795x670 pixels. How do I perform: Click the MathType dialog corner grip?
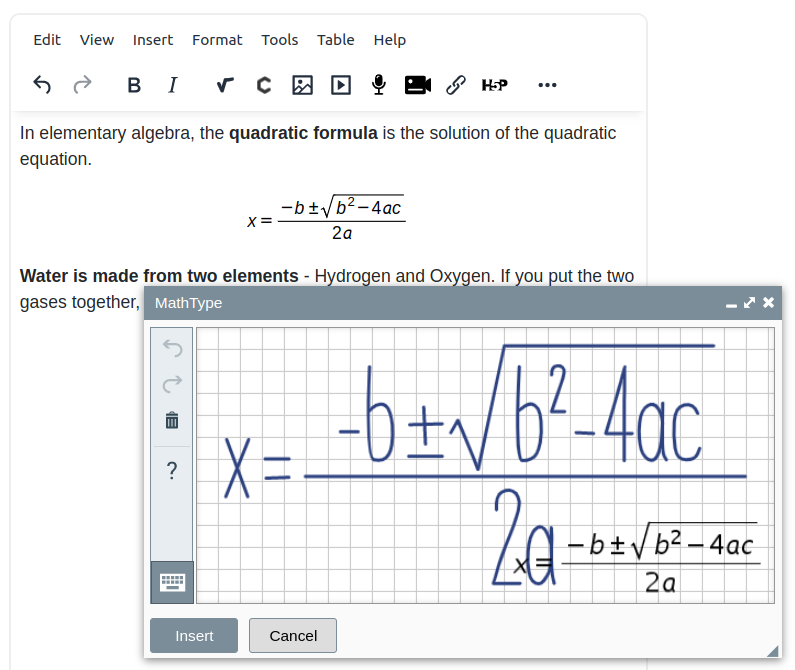(772, 651)
